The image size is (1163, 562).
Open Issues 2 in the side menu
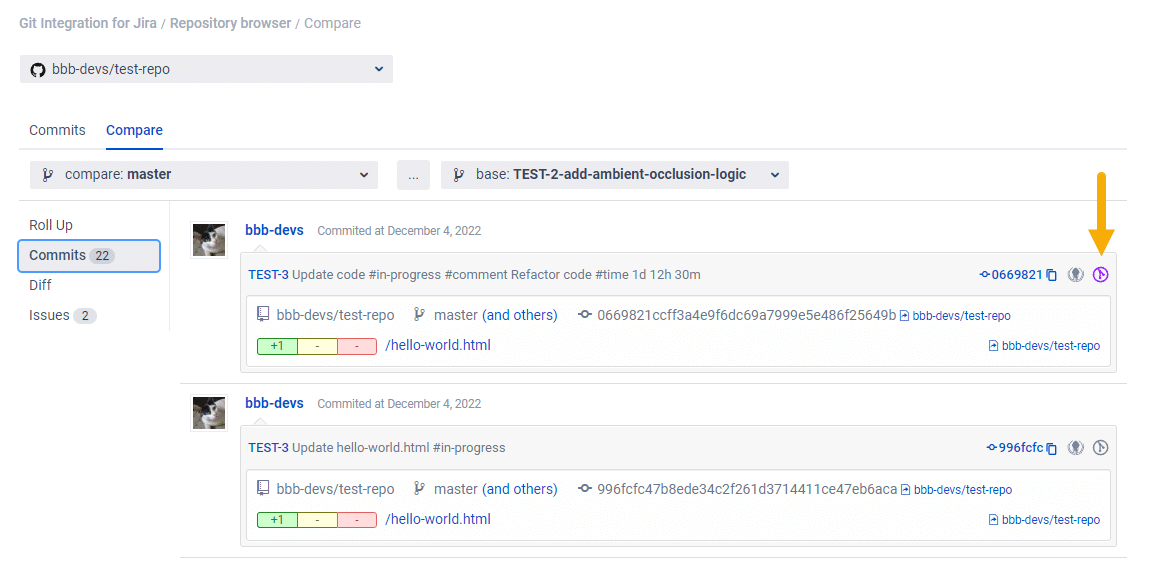coord(62,316)
